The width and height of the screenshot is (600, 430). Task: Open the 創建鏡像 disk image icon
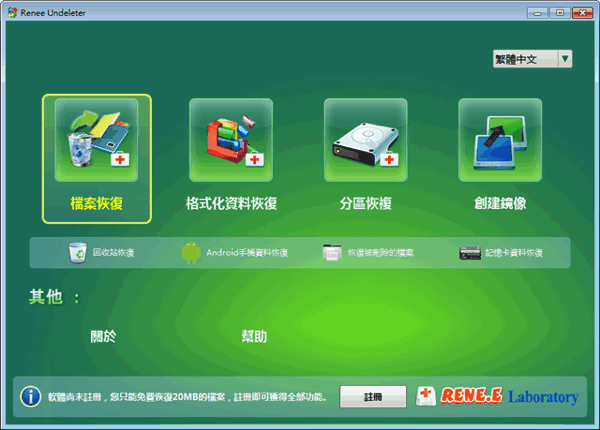pyautogui.click(x=500, y=140)
